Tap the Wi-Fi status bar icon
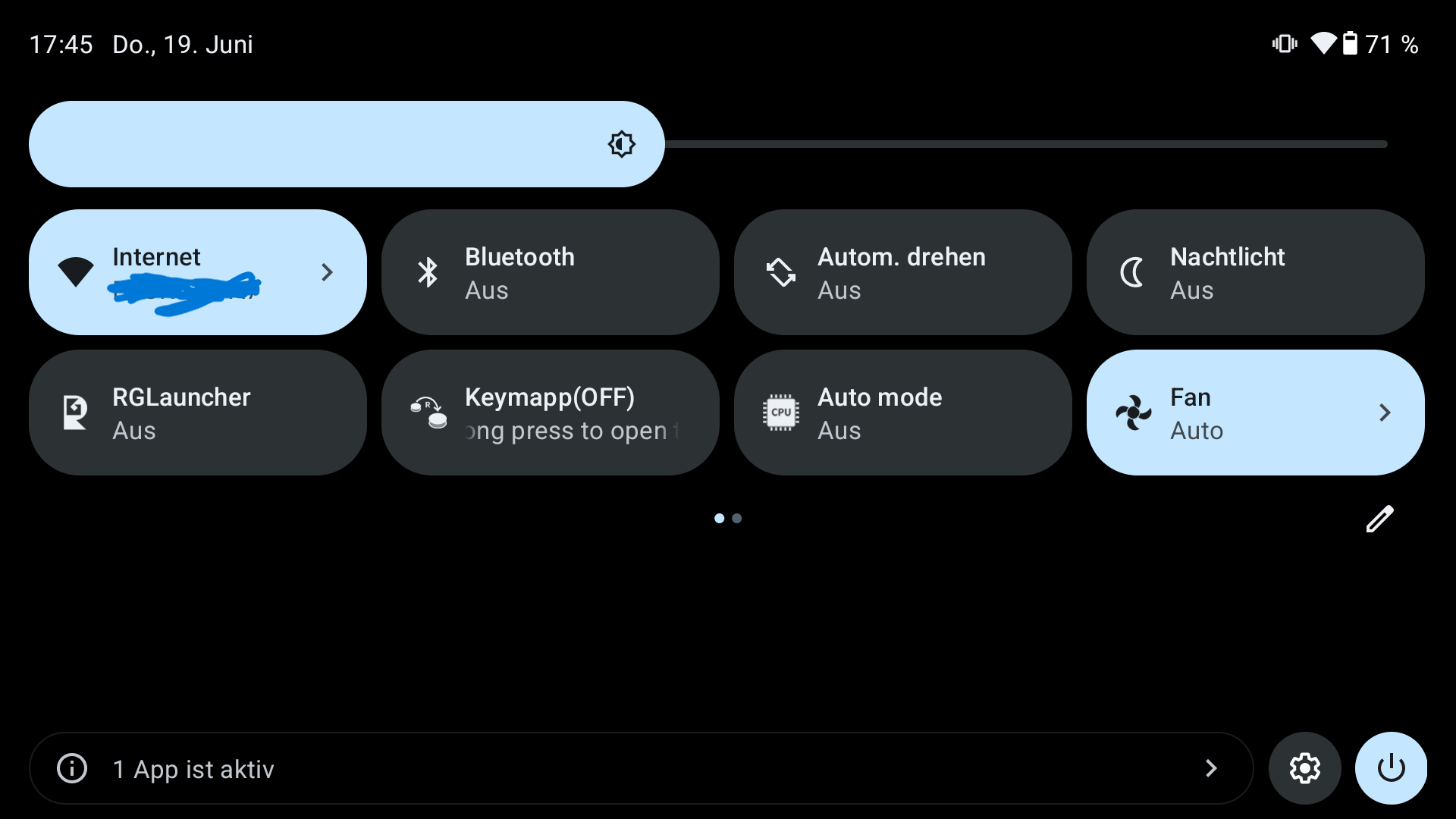The image size is (1456, 819). pyautogui.click(x=1323, y=44)
